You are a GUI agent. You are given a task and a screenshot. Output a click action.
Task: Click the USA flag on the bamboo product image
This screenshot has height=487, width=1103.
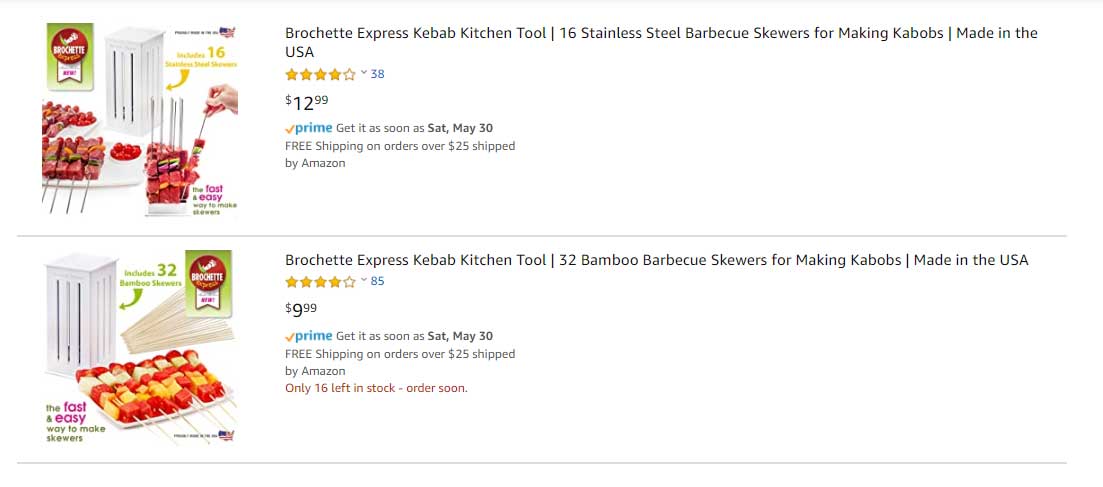click(226, 435)
